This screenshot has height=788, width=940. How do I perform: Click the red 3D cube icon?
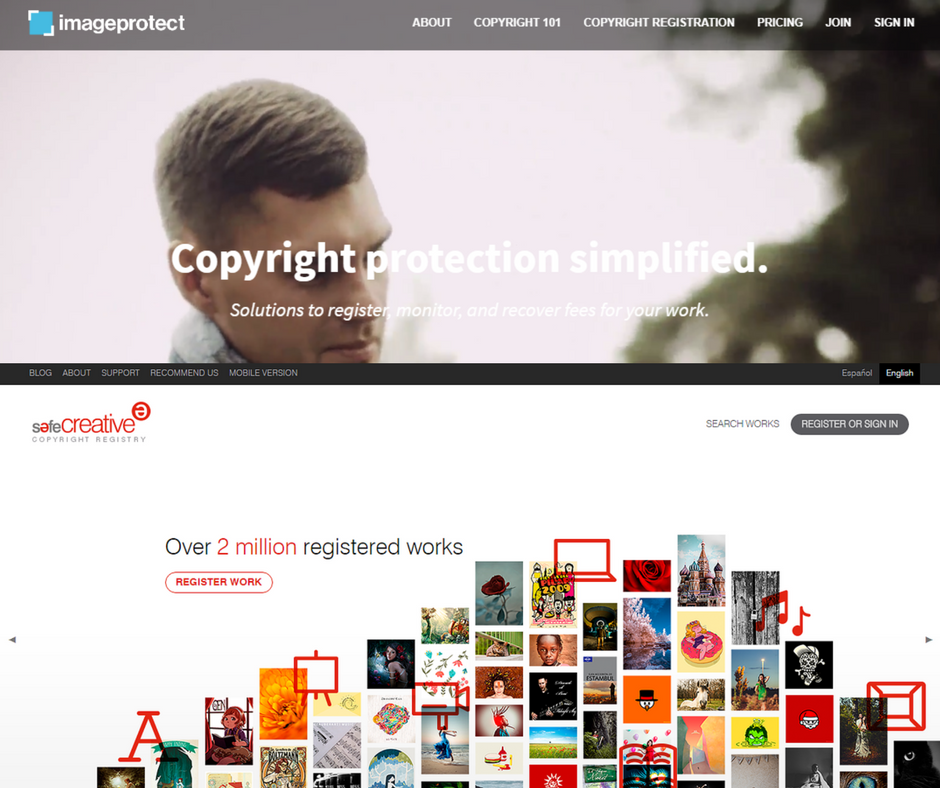(x=896, y=706)
